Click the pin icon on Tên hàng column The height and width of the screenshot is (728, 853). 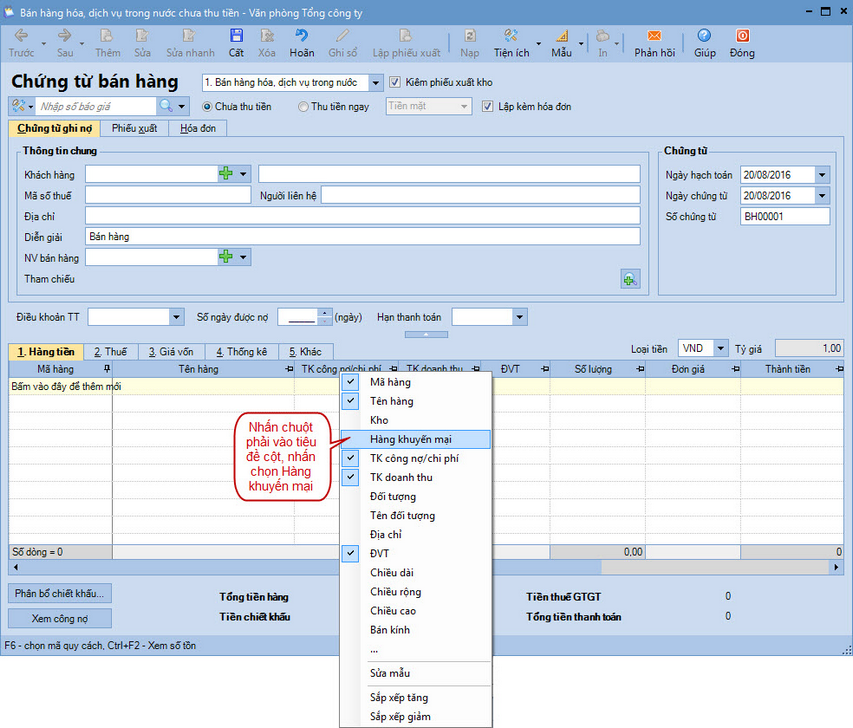click(289, 369)
